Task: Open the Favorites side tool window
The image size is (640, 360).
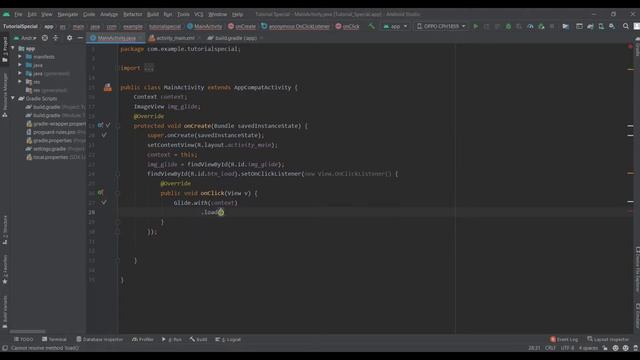Action: 4,269
